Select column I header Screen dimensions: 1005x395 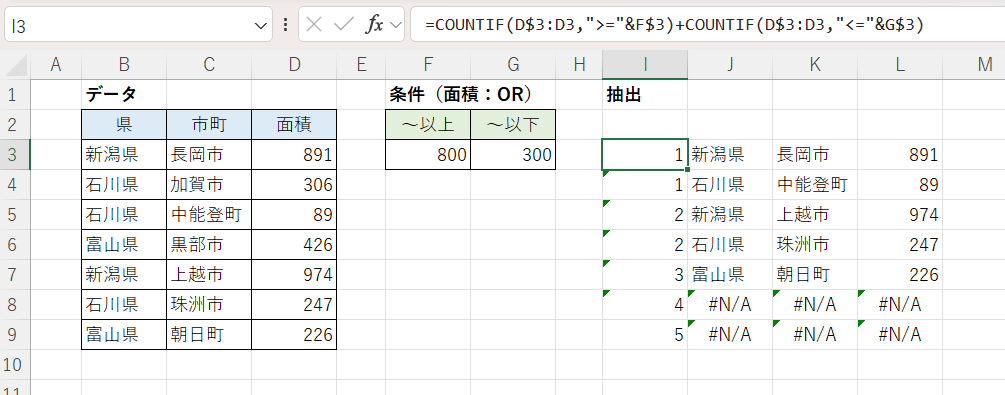click(x=645, y=64)
